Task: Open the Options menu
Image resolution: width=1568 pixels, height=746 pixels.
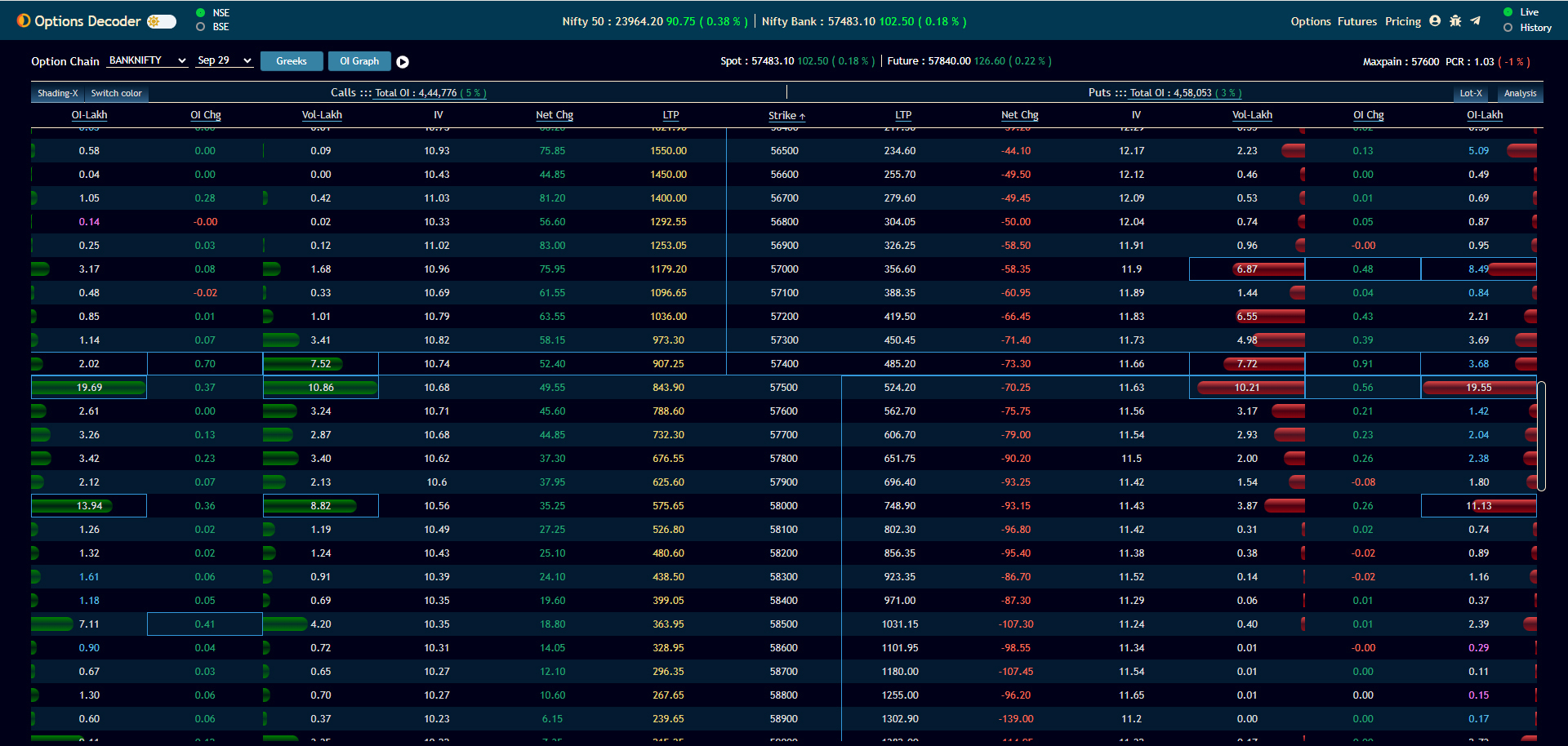Action: pyautogui.click(x=1311, y=21)
